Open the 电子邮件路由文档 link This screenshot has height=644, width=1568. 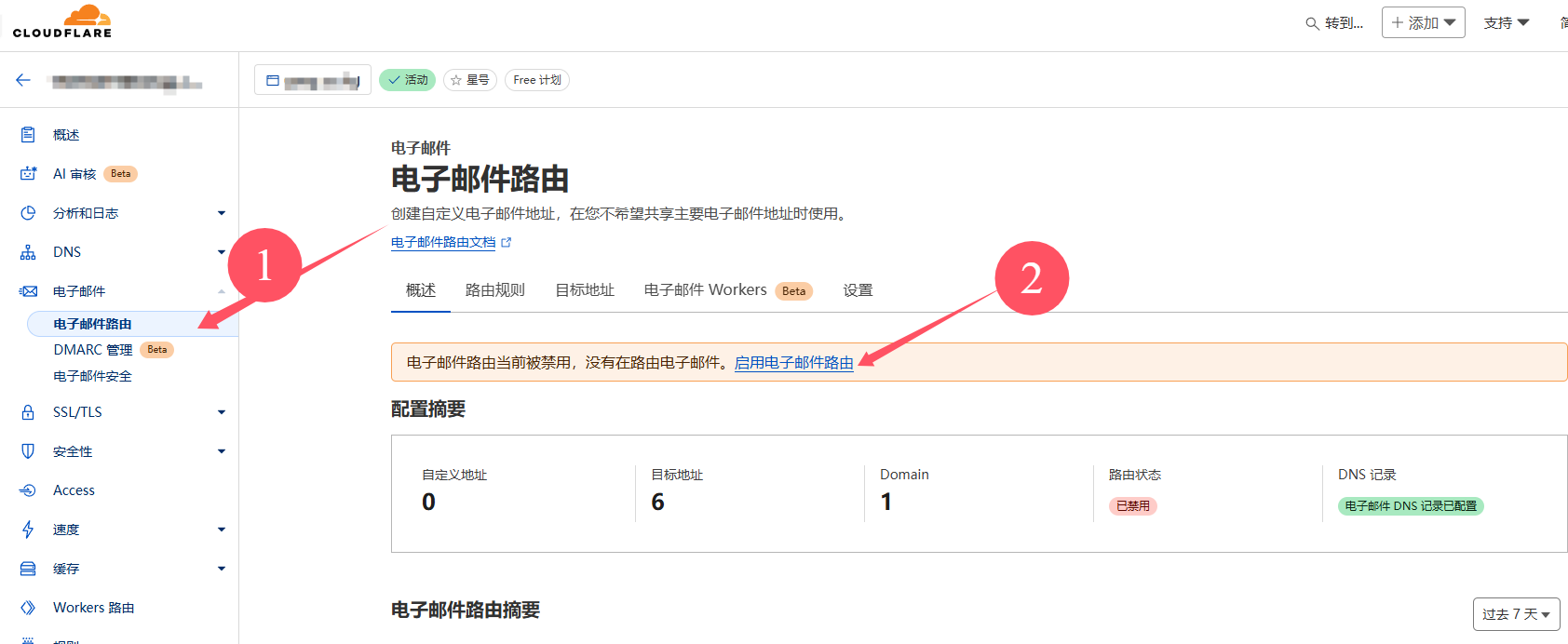(x=443, y=242)
